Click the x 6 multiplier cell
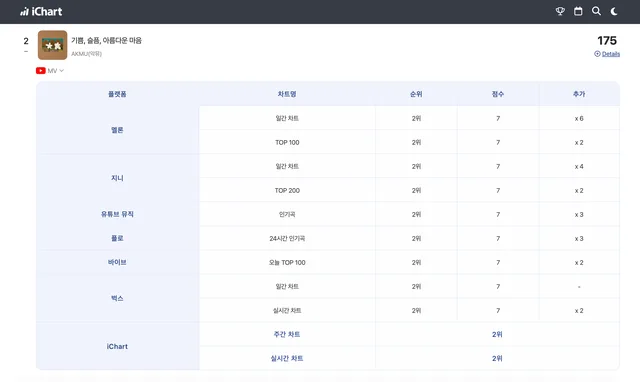Viewport: 640px width, 382px height. pos(579,118)
